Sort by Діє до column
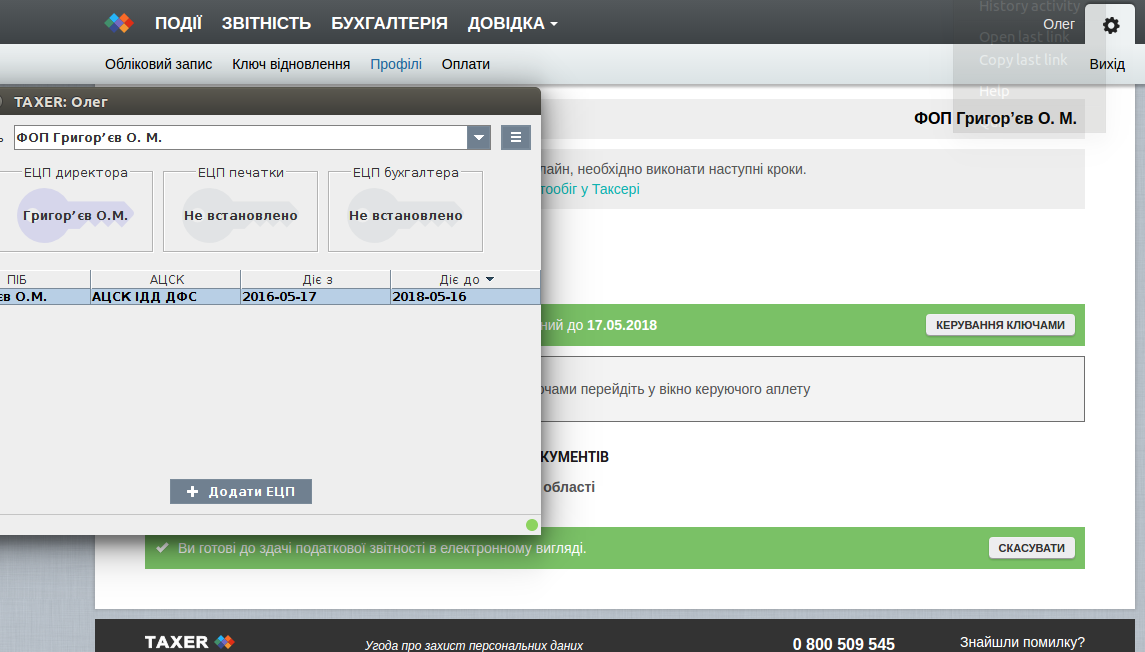This screenshot has width=1145, height=652. pyautogui.click(x=466, y=280)
